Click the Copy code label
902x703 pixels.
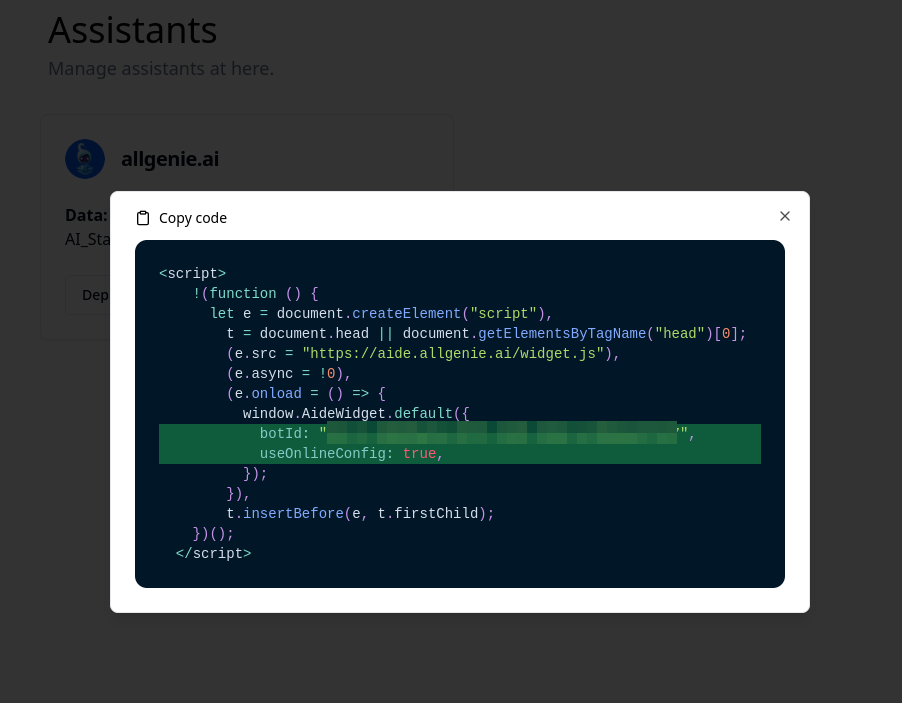tap(194, 217)
